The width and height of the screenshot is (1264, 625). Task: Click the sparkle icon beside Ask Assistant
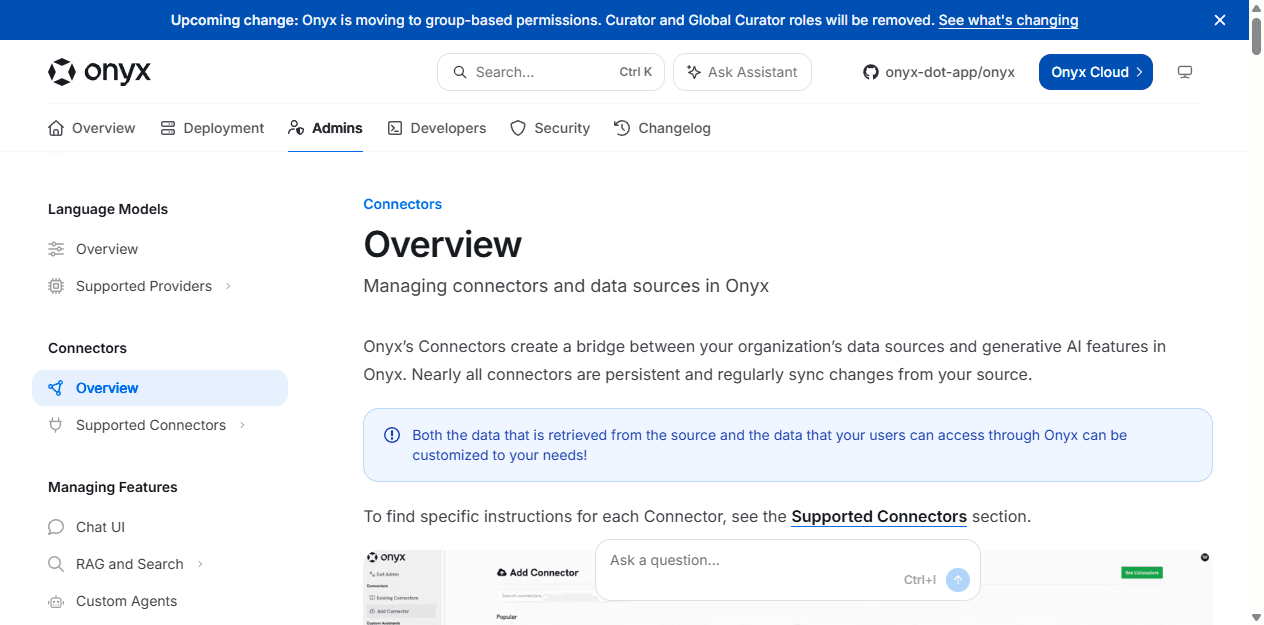tap(694, 72)
